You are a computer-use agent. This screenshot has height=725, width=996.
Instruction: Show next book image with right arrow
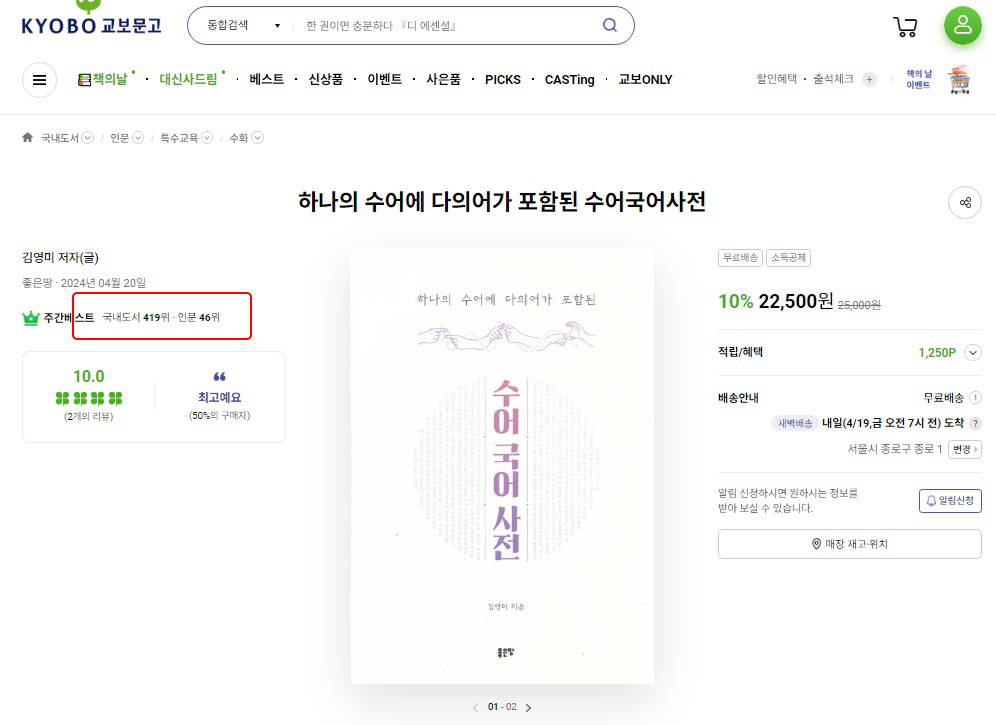pyautogui.click(x=529, y=708)
